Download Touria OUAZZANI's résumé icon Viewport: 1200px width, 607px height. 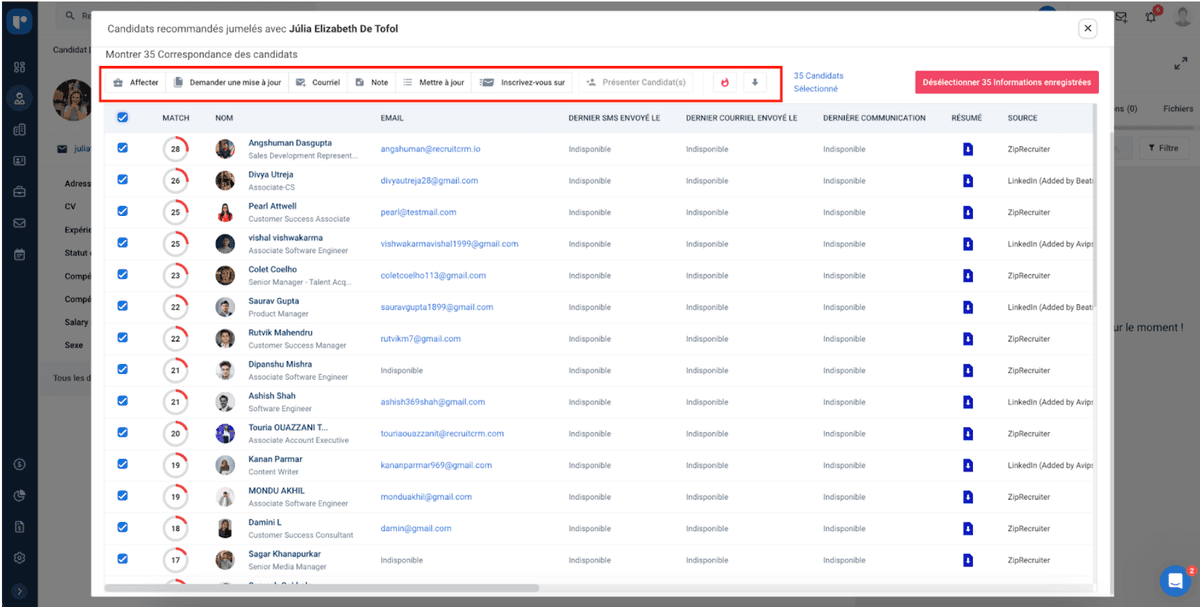[967, 434]
